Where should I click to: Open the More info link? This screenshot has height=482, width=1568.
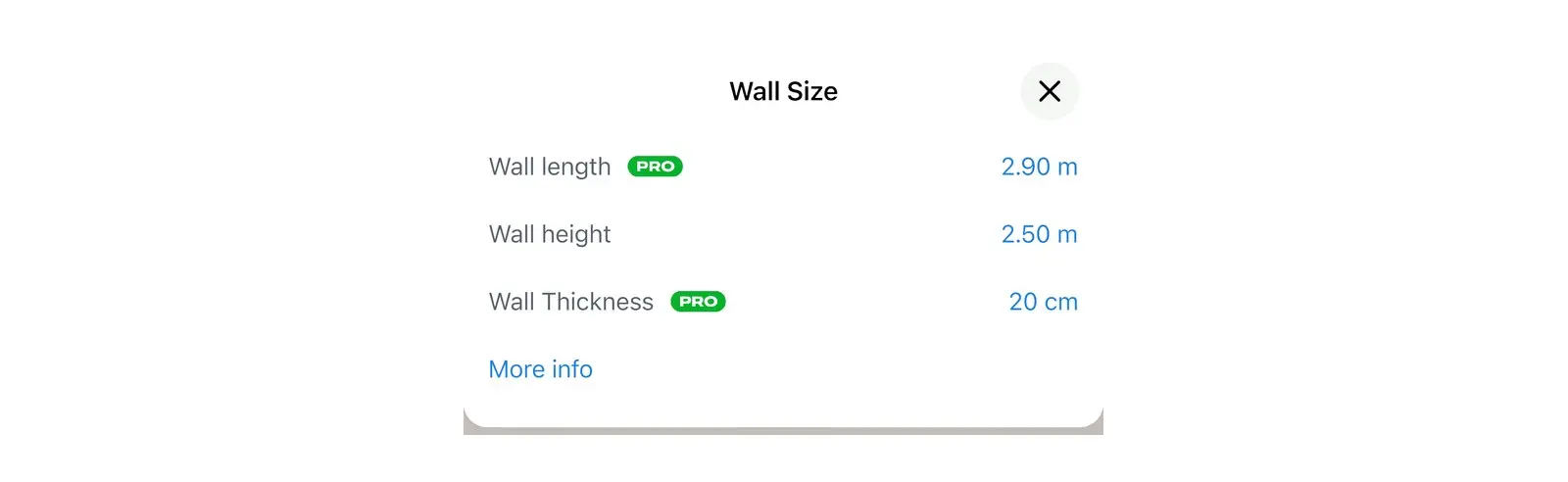click(x=541, y=369)
